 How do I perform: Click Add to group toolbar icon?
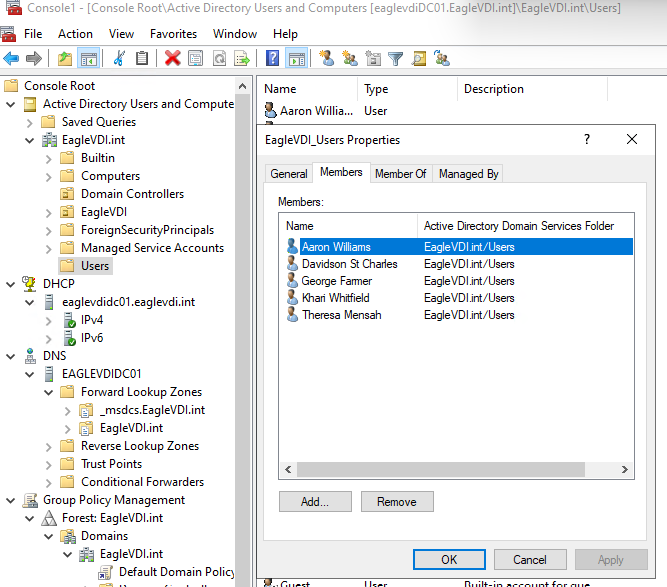442,58
